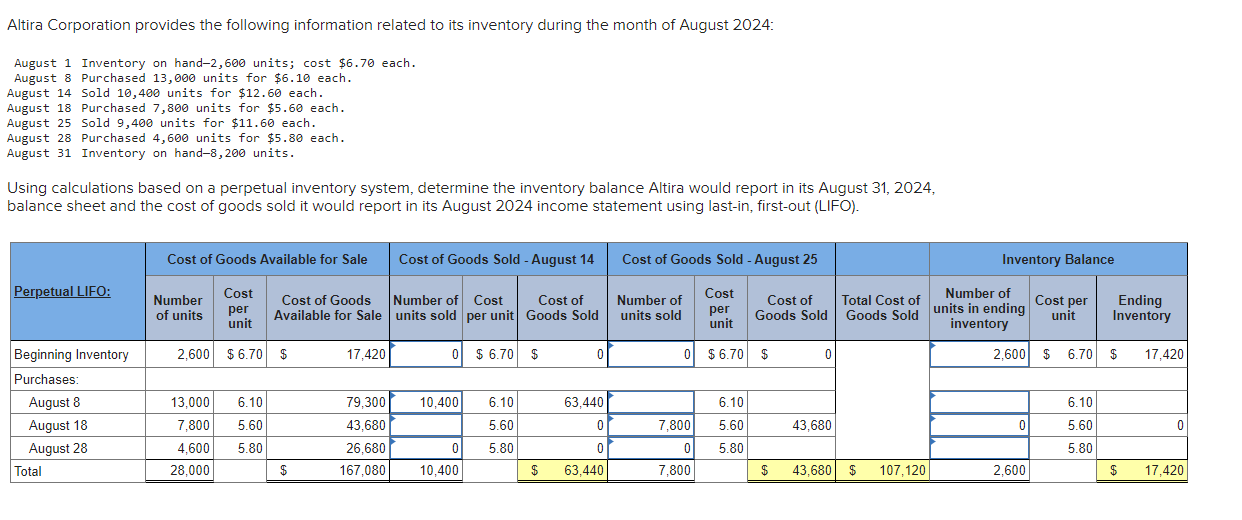Click the line 'August 25 Sold 9,400 units'

pos(161,123)
